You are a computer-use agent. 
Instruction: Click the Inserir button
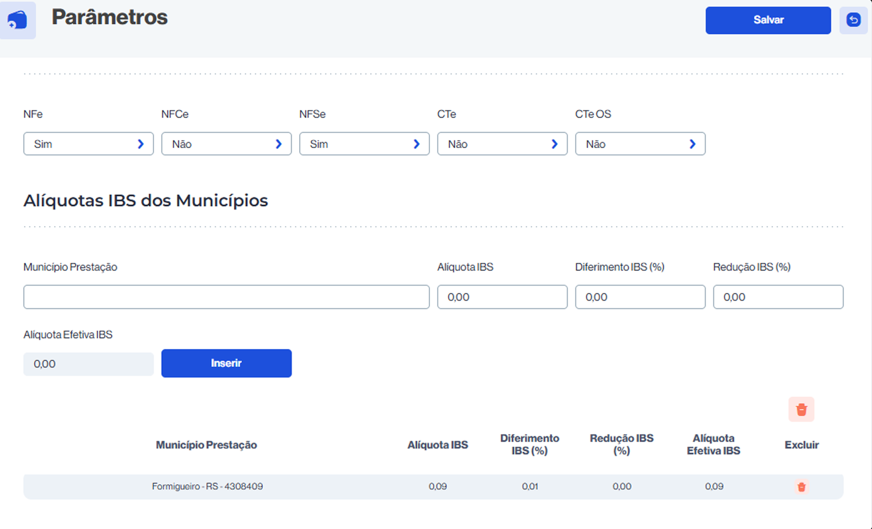coord(226,363)
